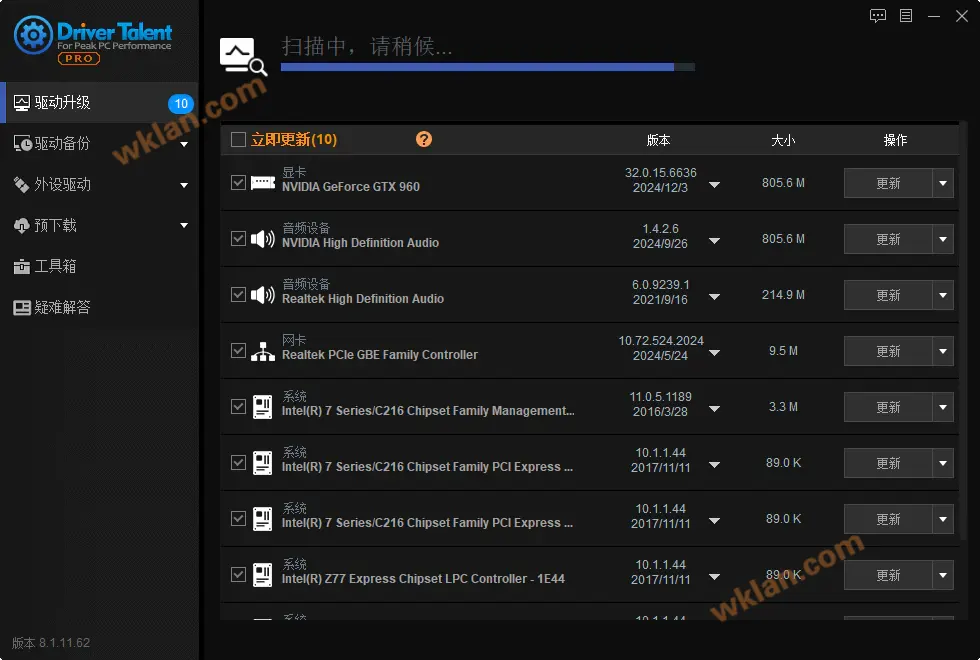The image size is (980, 660).
Task: Open 更新 options arrow for GeForce GTX 960
Action: [x=943, y=183]
